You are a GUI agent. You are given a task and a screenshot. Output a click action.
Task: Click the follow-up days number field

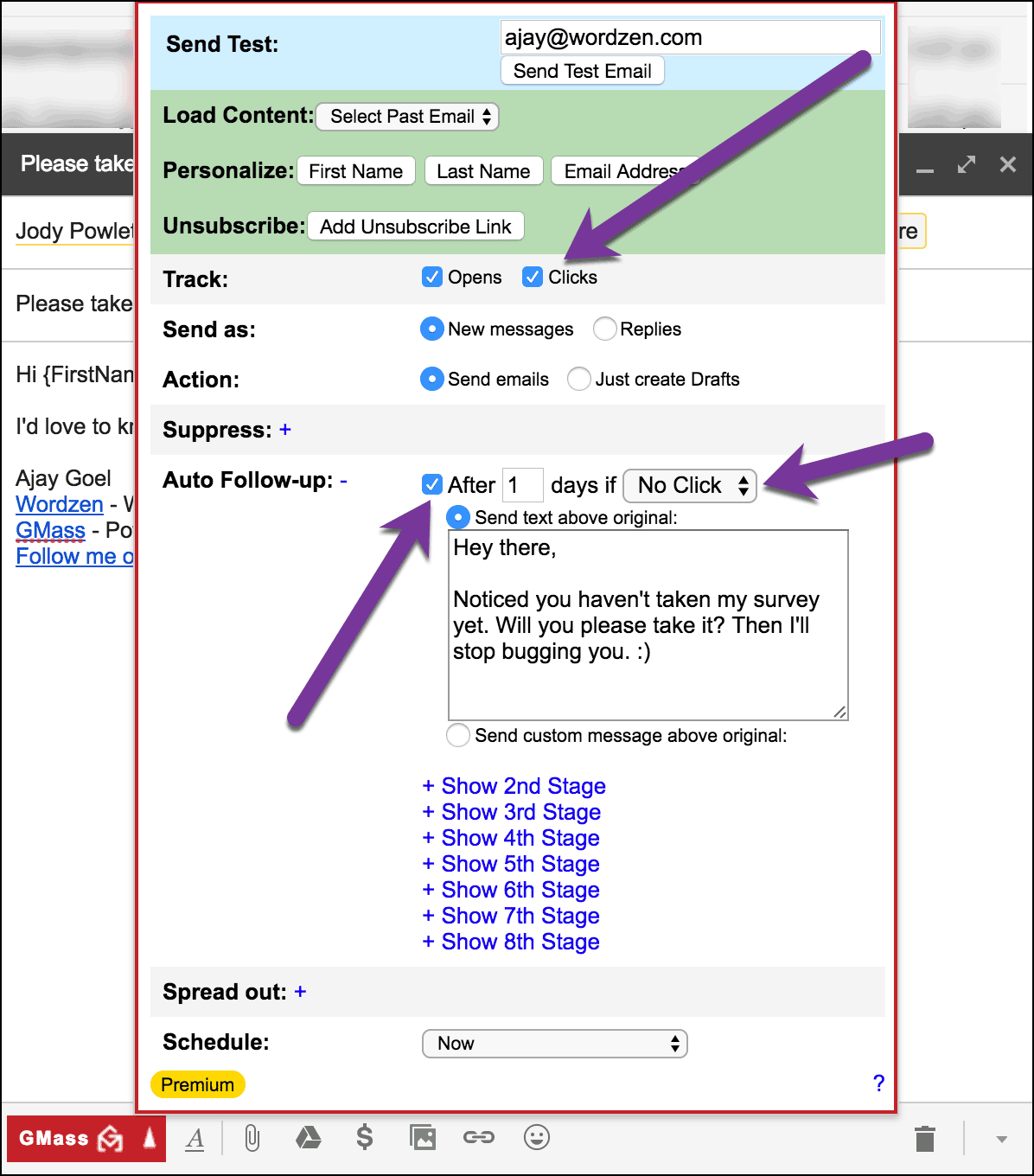[522, 485]
